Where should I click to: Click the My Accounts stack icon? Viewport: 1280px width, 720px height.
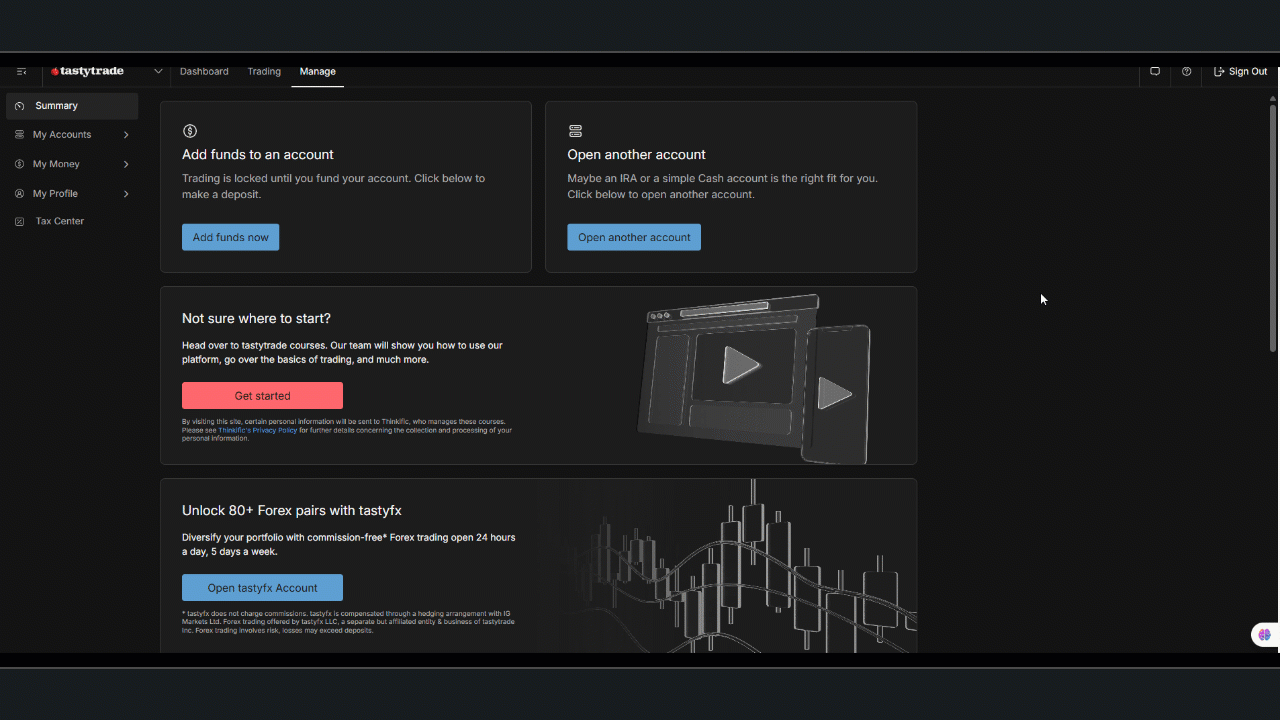point(20,135)
